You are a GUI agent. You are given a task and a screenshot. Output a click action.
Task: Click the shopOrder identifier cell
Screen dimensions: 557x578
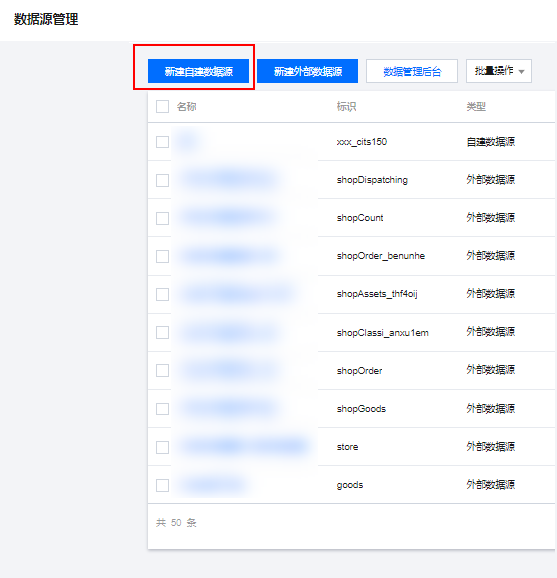pos(359,370)
